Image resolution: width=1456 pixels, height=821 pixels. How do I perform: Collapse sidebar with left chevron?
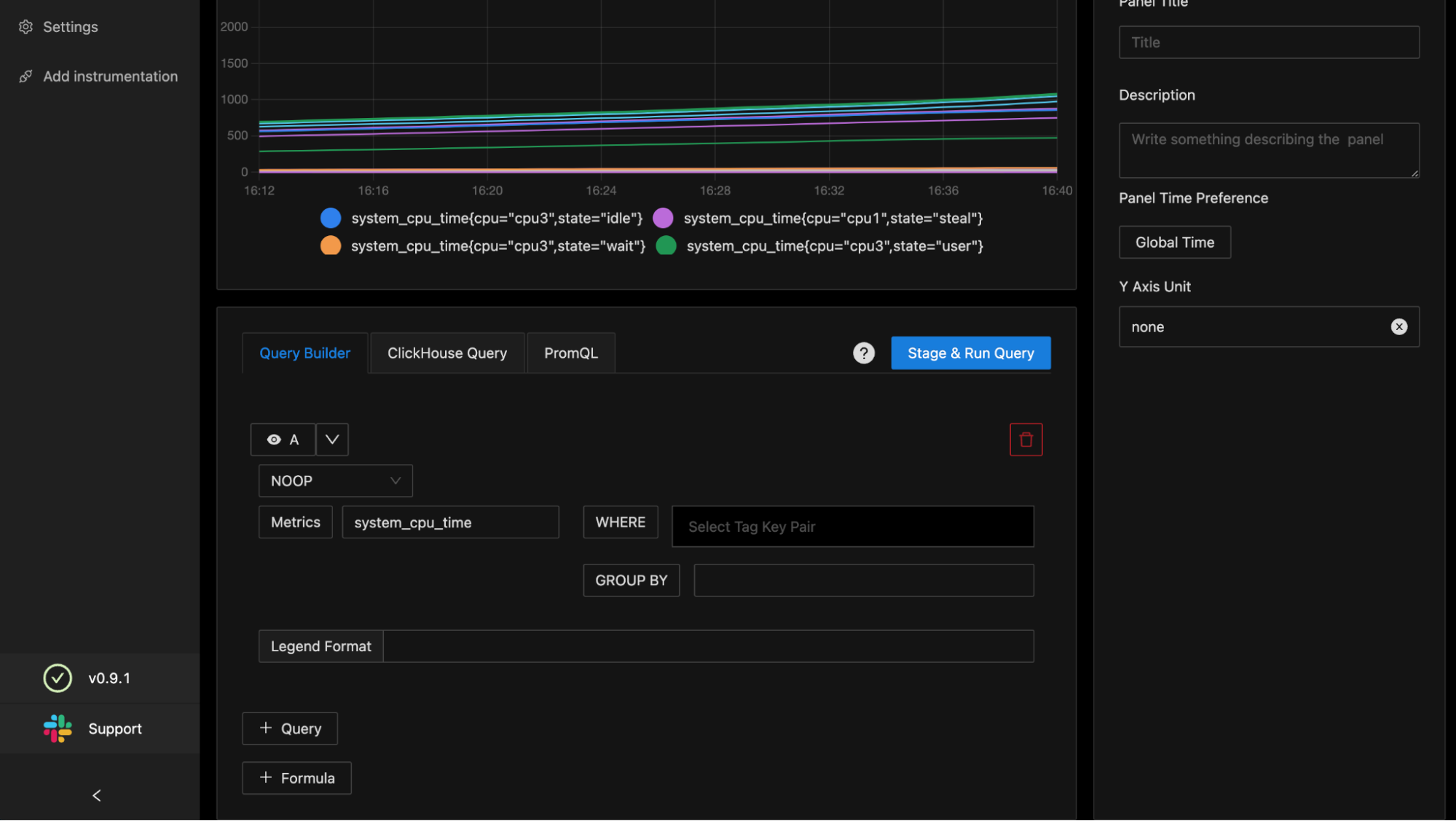tap(97, 796)
